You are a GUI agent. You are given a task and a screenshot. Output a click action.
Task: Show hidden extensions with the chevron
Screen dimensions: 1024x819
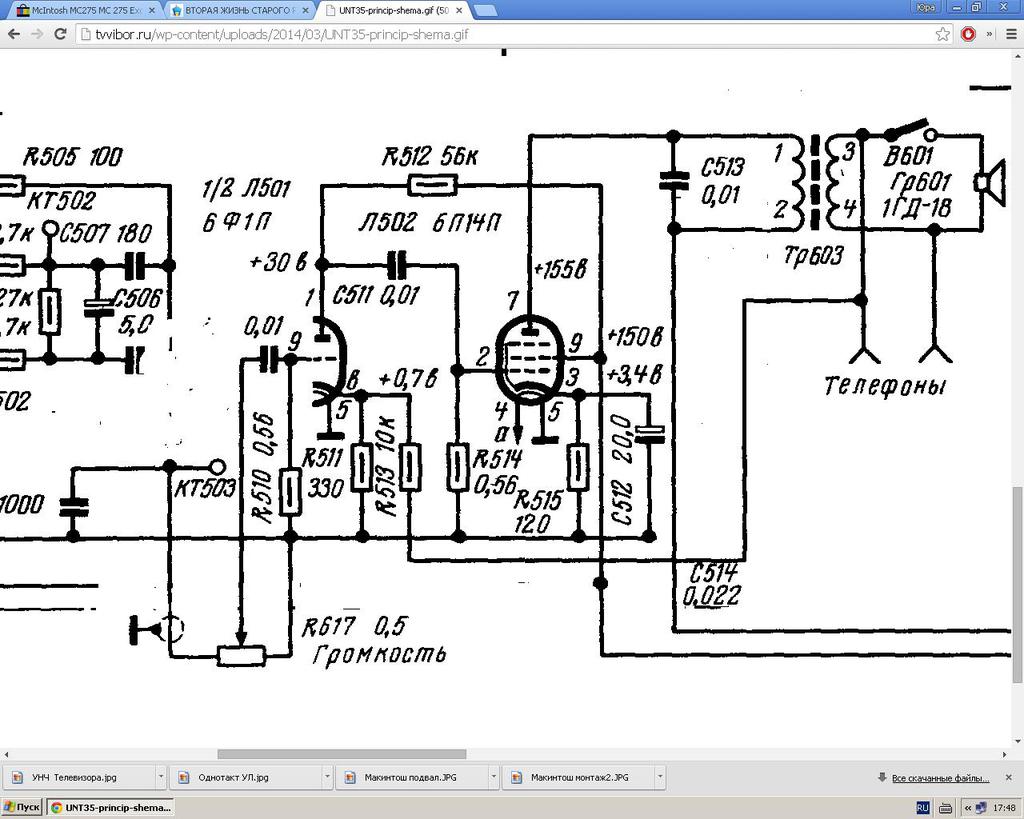coord(989,34)
